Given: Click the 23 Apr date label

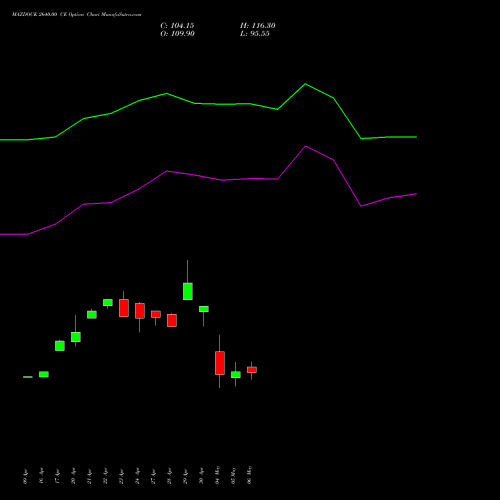Looking at the screenshot, I should [x=122, y=476].
